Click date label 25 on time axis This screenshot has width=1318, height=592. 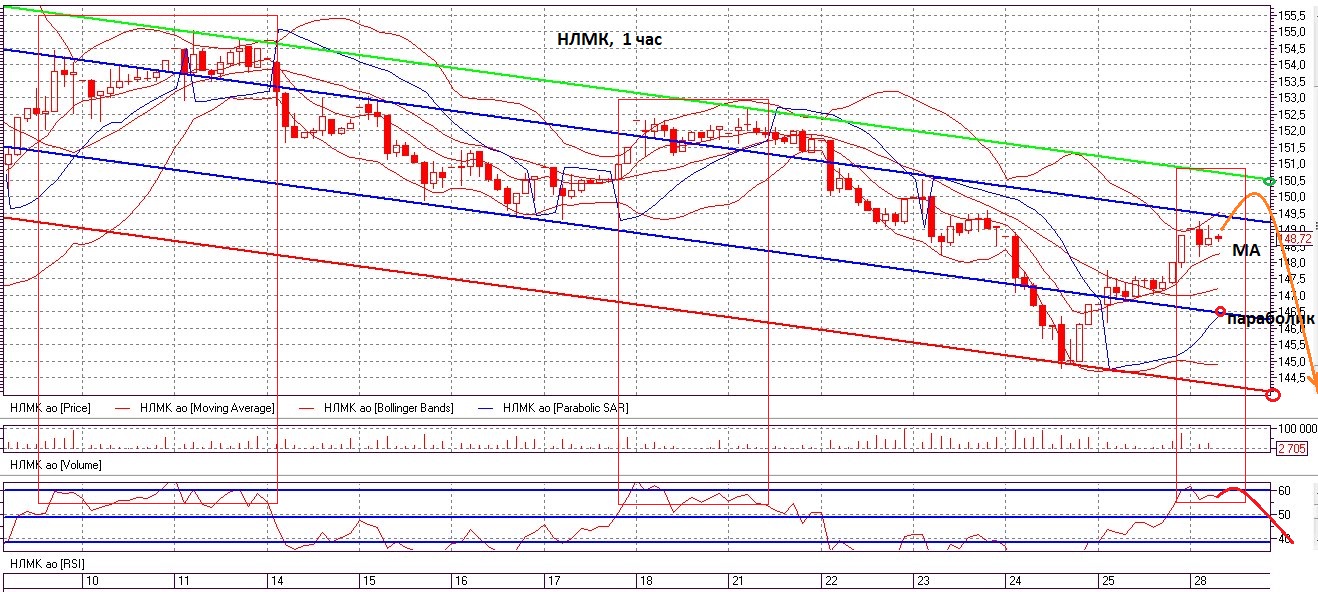tap(1107, 580)
